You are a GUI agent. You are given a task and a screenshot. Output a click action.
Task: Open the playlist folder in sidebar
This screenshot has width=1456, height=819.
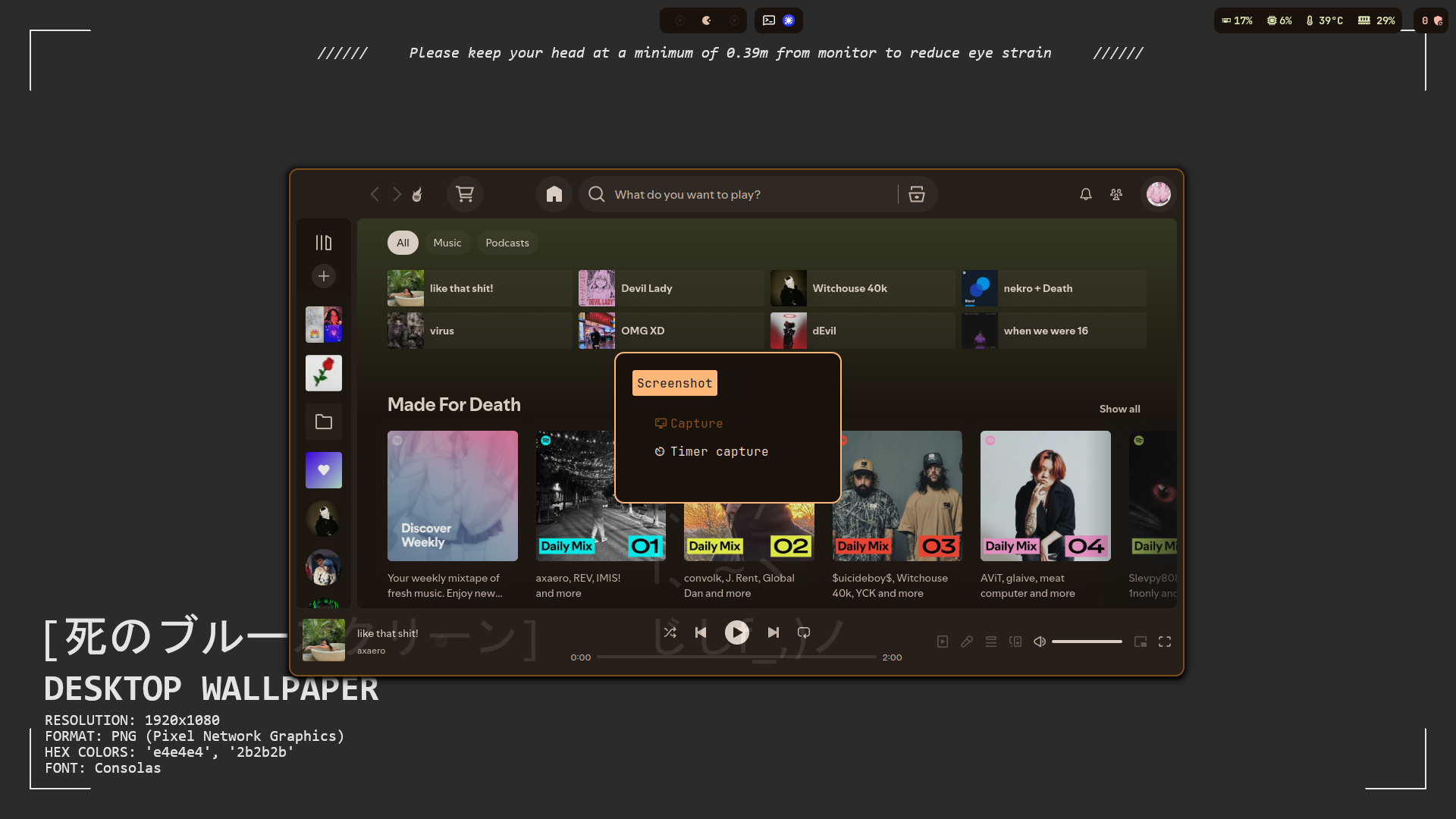324,422
